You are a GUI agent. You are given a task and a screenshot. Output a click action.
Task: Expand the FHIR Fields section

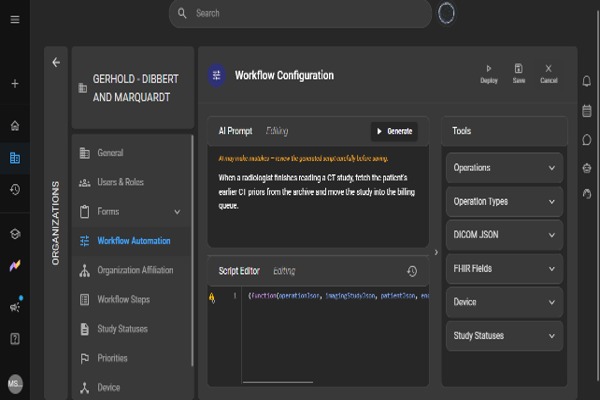point(504,268)
